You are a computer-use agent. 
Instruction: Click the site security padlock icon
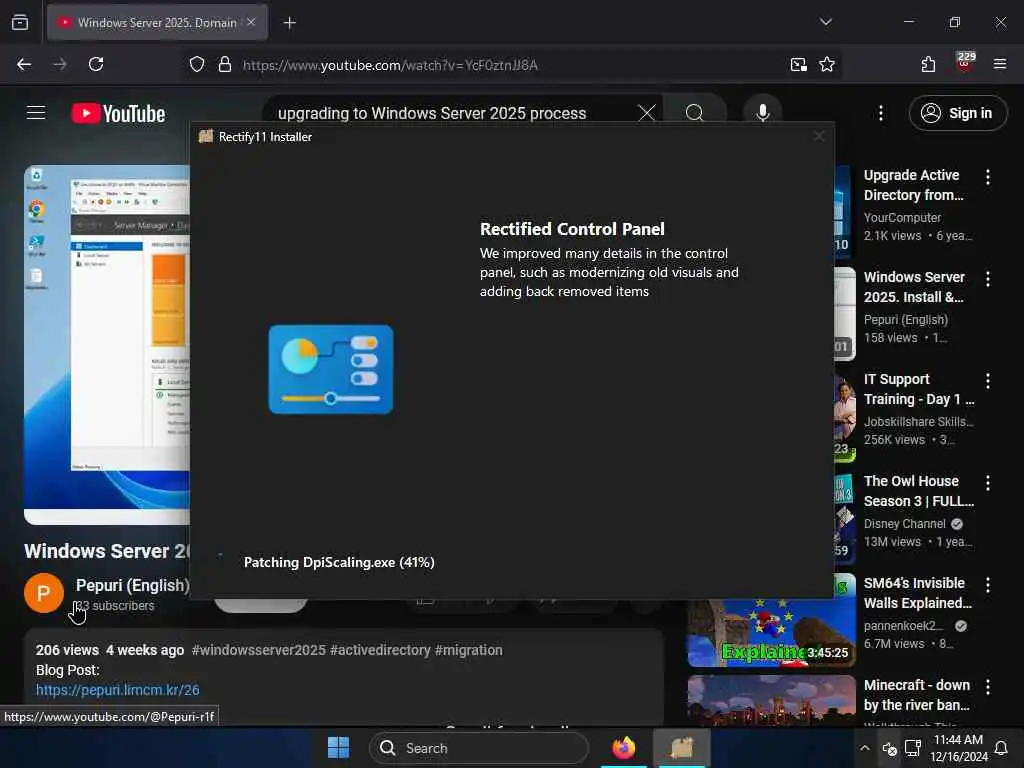click(225, 65)
